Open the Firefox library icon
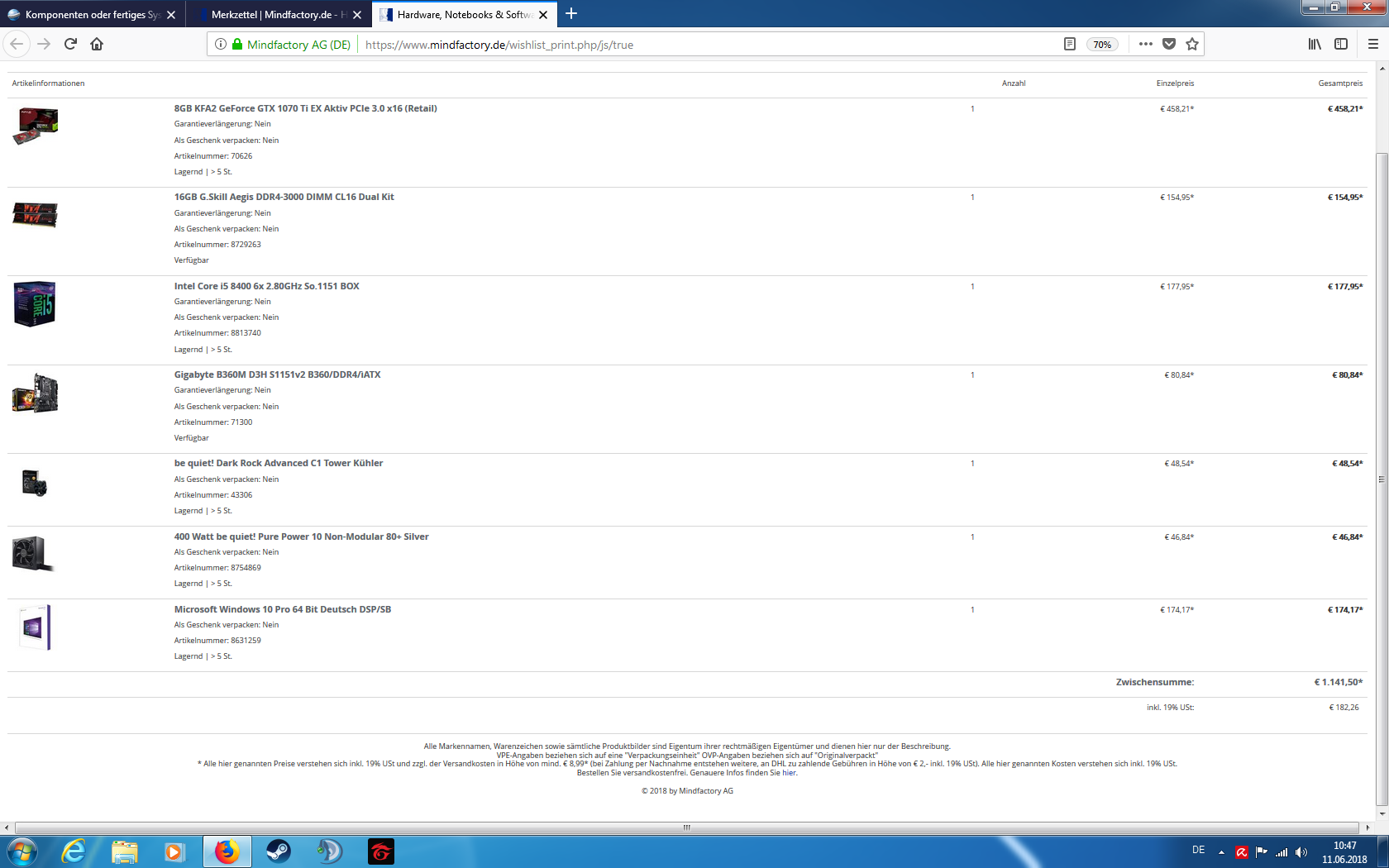The height and width of the screenshot is (868, 1389). click(1315, 45)
